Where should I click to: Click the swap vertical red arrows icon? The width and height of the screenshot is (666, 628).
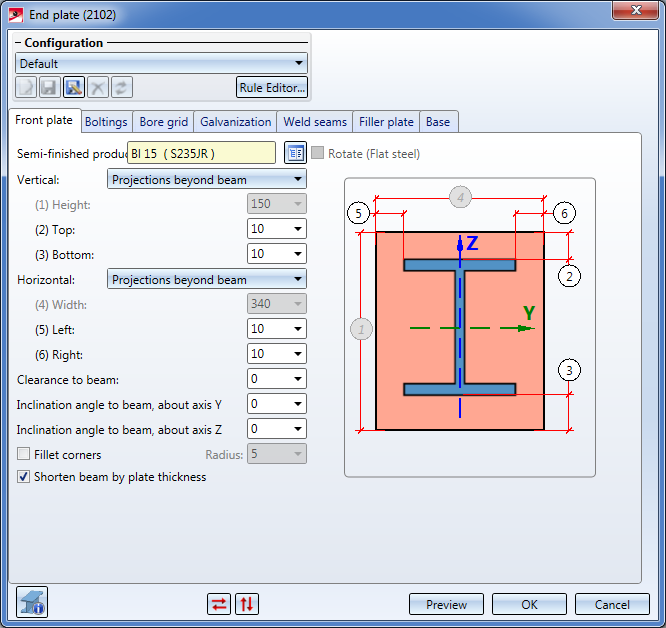pos(247,604)
